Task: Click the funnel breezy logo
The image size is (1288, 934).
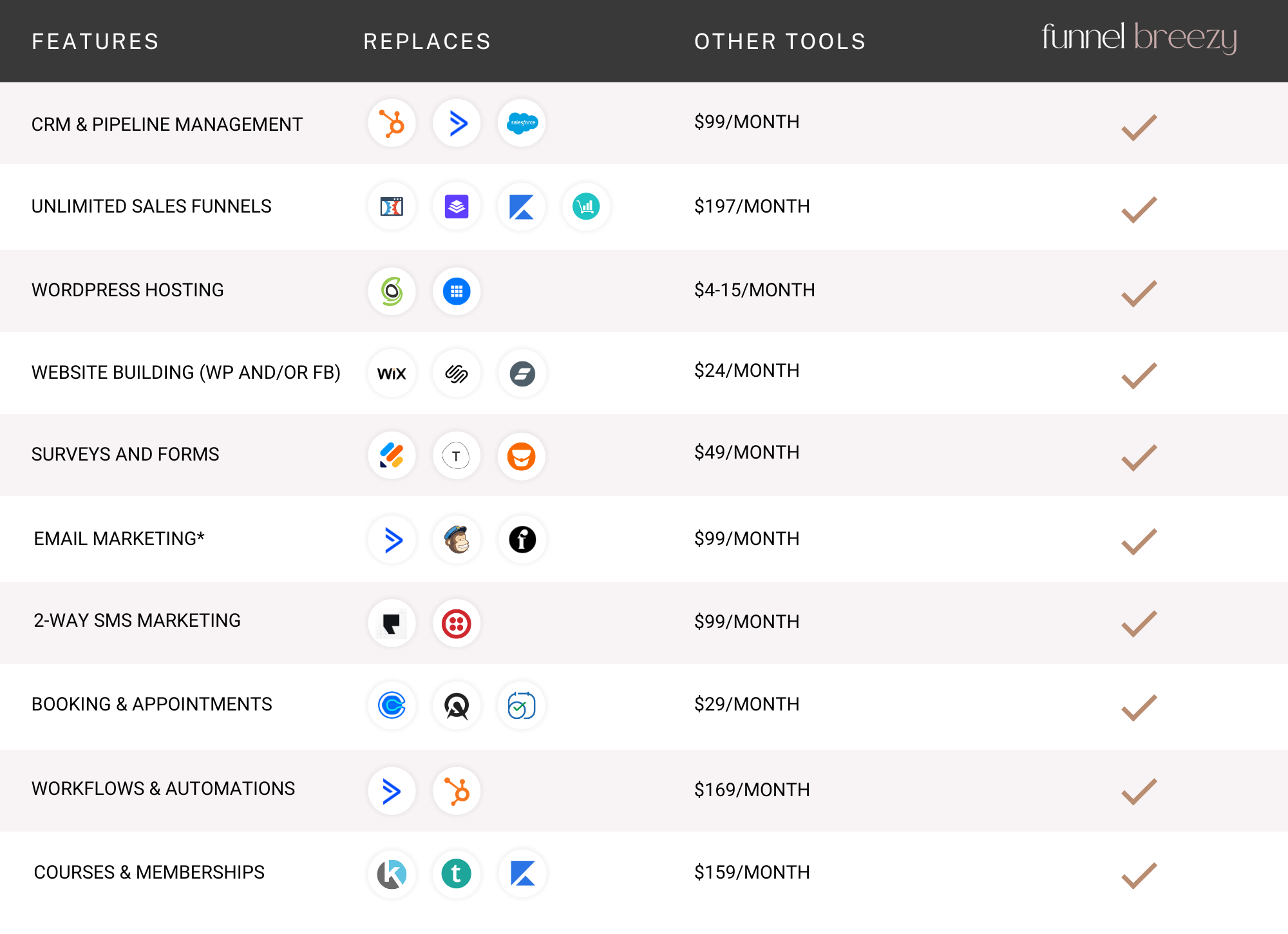Action: click(1139, 37)
